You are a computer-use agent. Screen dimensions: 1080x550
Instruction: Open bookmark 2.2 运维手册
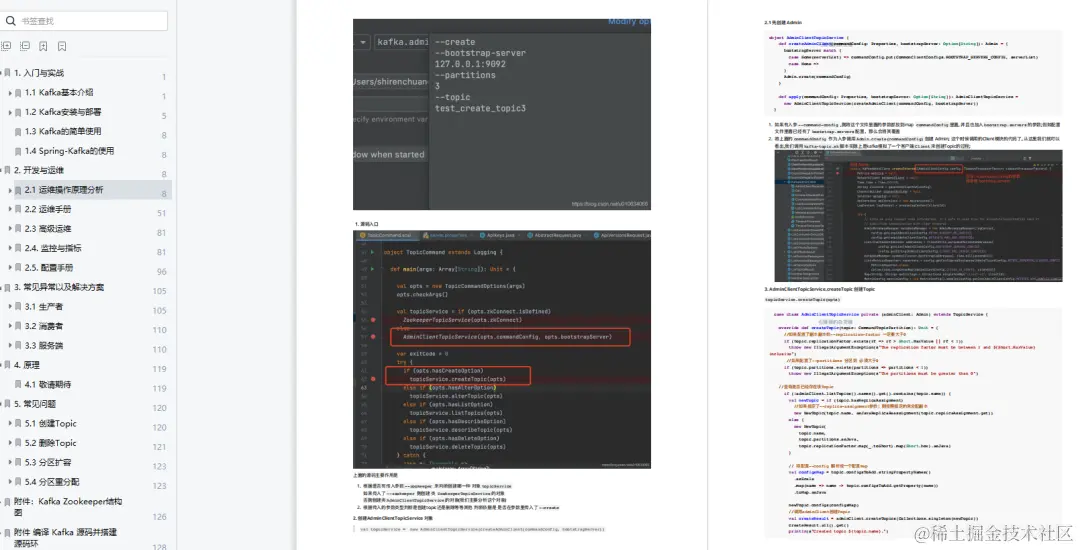point(48,209)
